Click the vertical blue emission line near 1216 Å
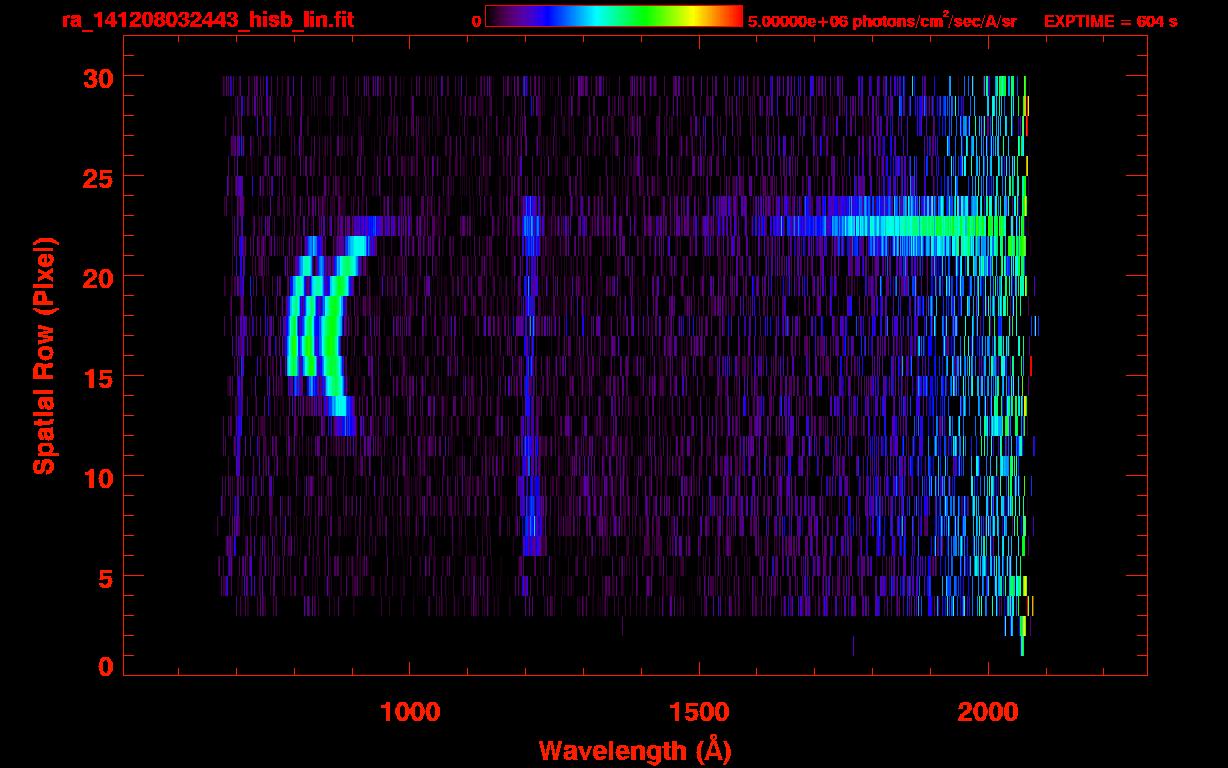Viewport: 1228px width, 768px height. 532,375
